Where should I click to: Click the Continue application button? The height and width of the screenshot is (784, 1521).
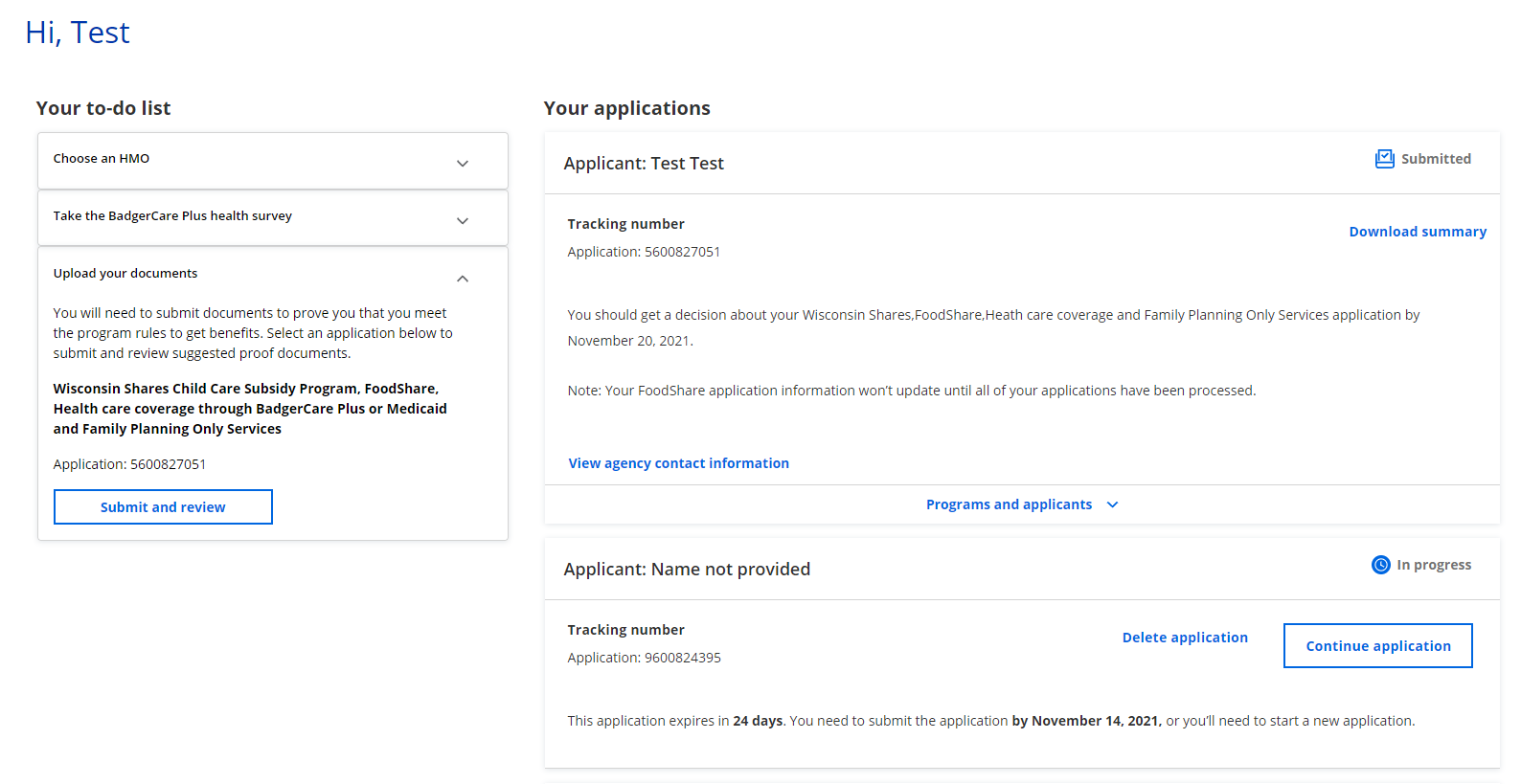pyautogui.click(x=1377, y=646)
